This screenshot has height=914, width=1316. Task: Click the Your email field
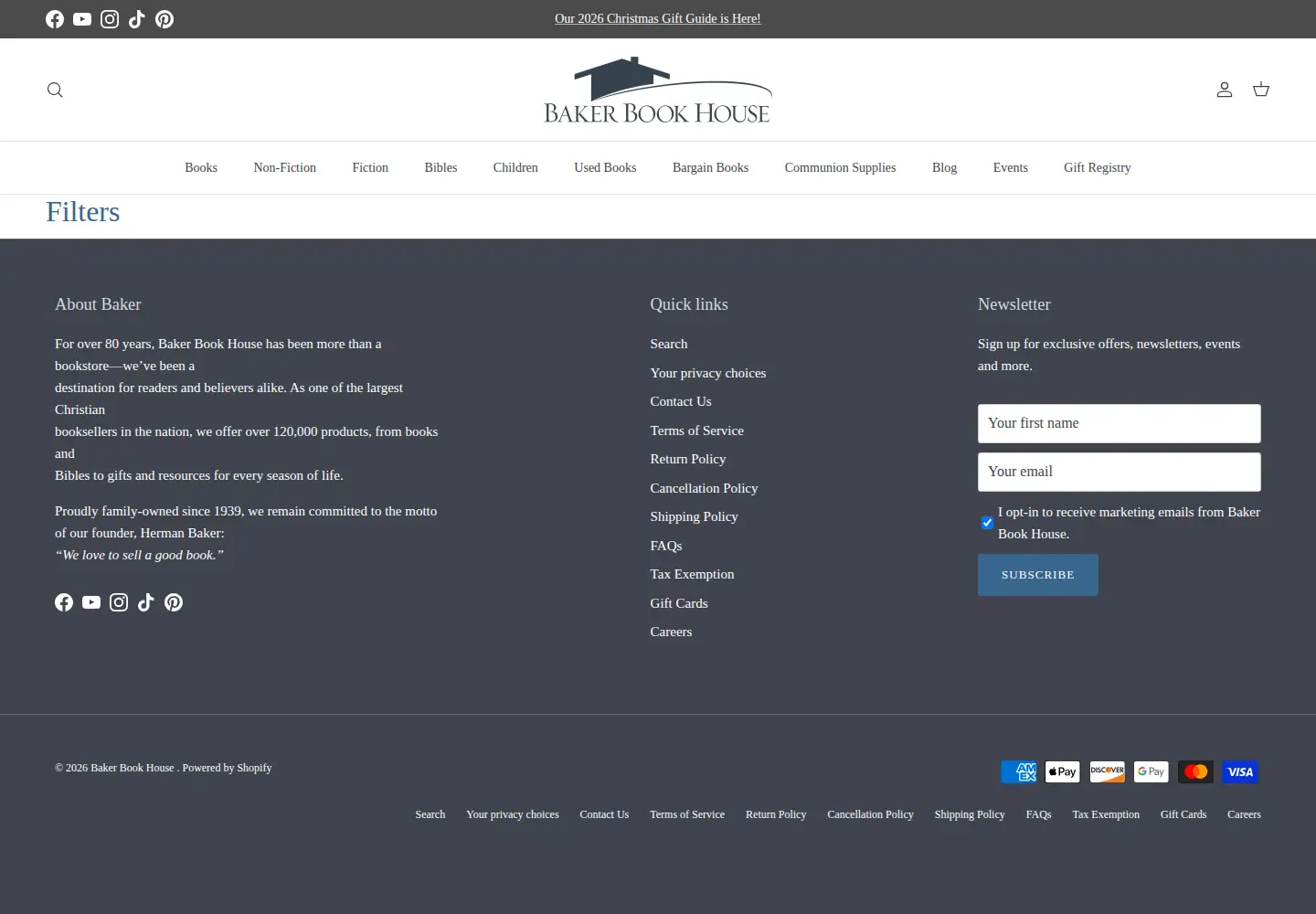pos(1120,472)
